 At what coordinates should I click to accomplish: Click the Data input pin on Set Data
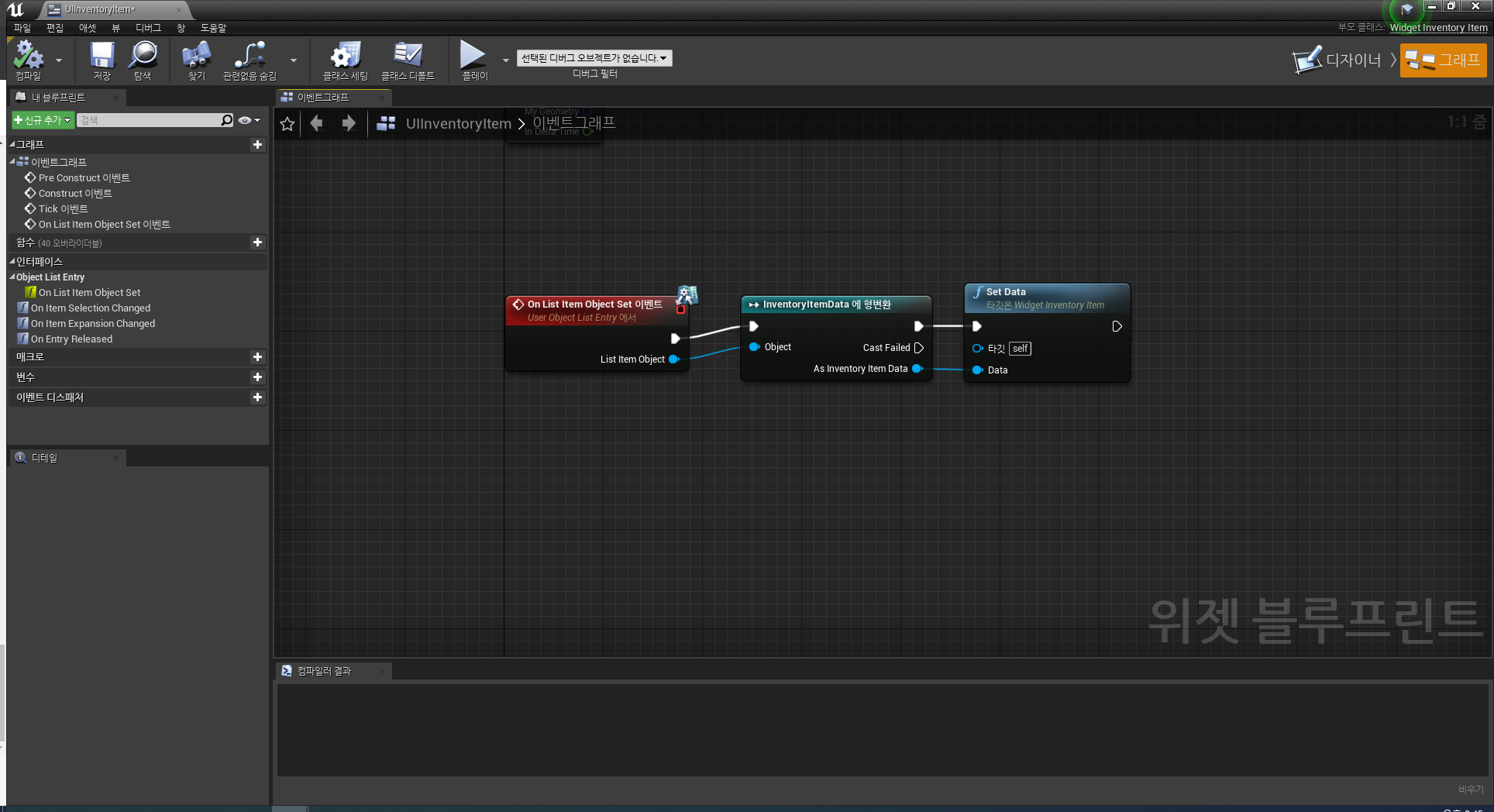coord(977,370)
